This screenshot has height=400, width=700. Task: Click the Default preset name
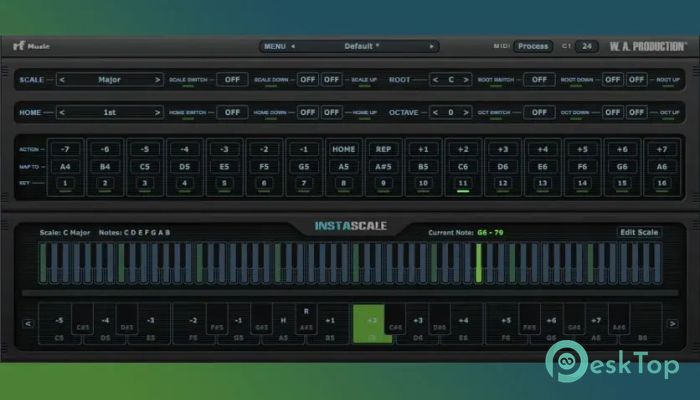coord(360,46)
